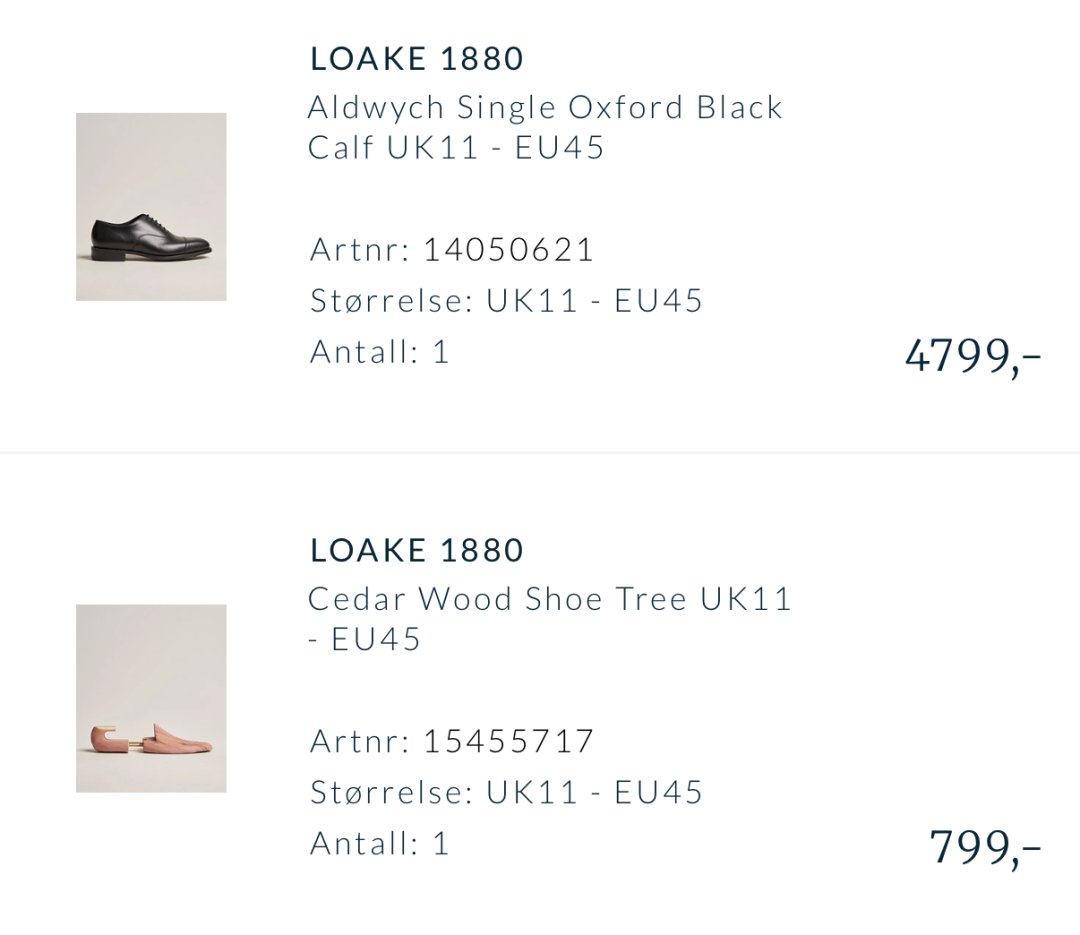Viewport: 1080px width, 935px height.
Task: Click Antall quantity for the shoe tree
Action: click(380, 844)
